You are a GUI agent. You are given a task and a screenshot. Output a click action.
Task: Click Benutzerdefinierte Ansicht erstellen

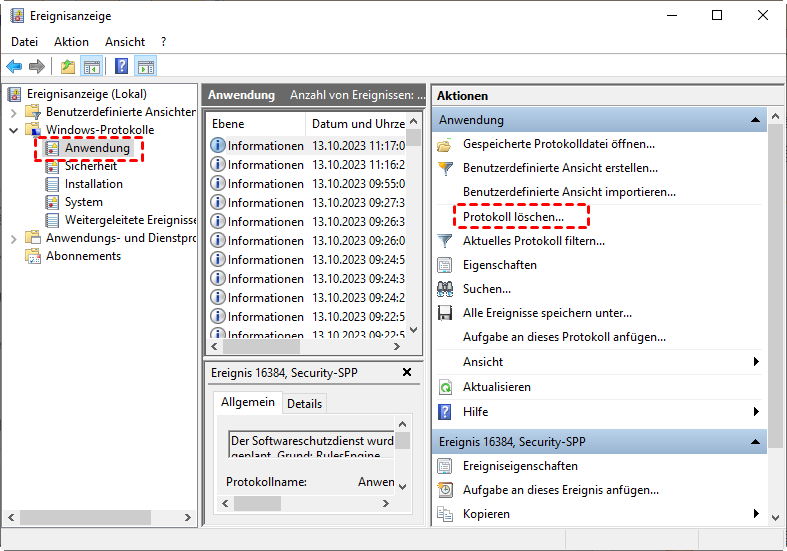560,168
